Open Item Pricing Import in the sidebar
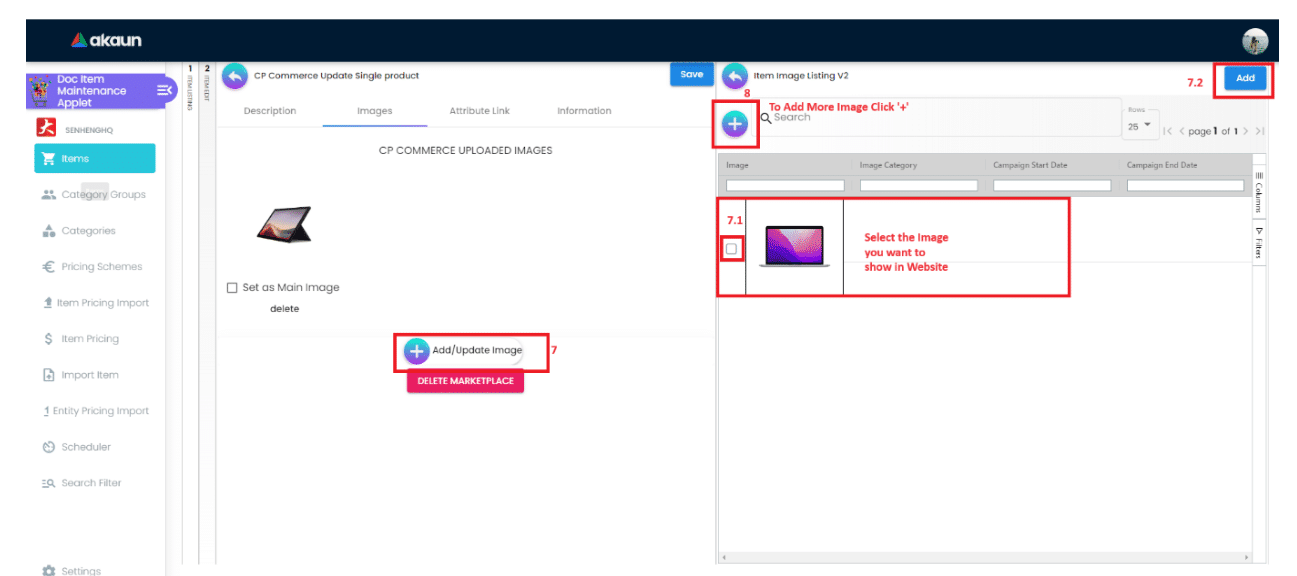 (x=95, y=303)
